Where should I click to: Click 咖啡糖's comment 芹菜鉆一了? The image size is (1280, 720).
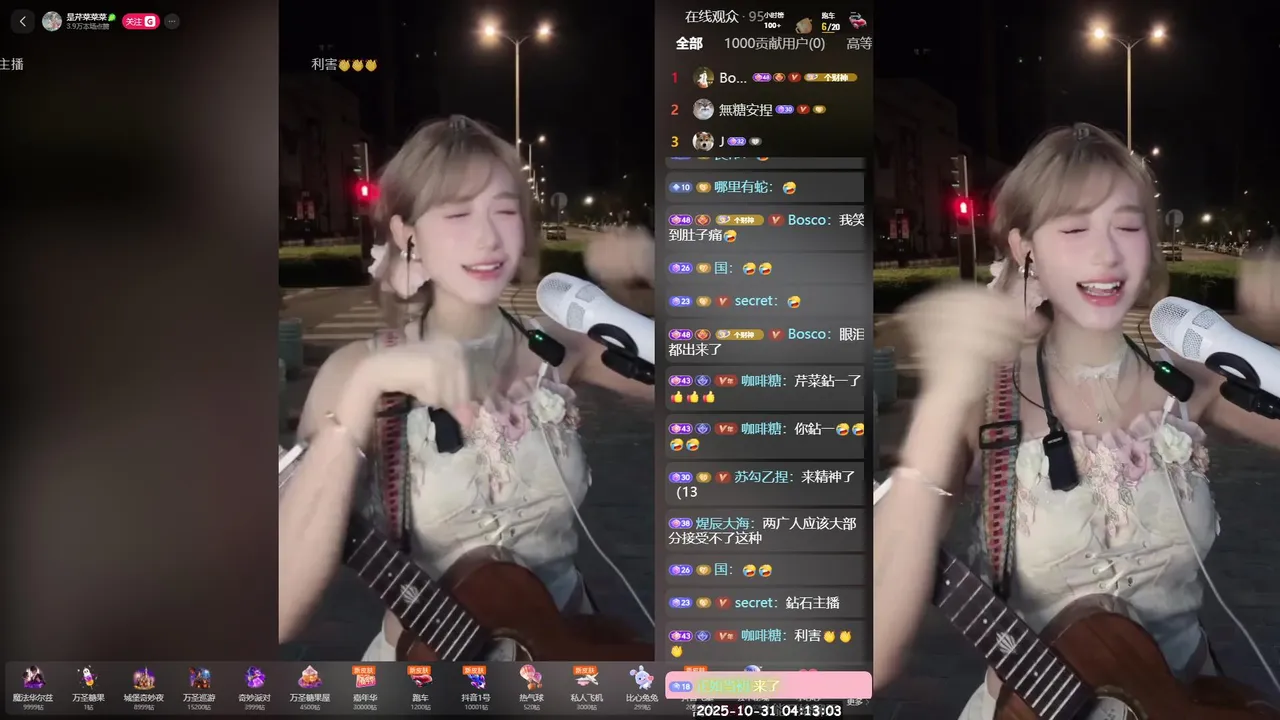767,388
